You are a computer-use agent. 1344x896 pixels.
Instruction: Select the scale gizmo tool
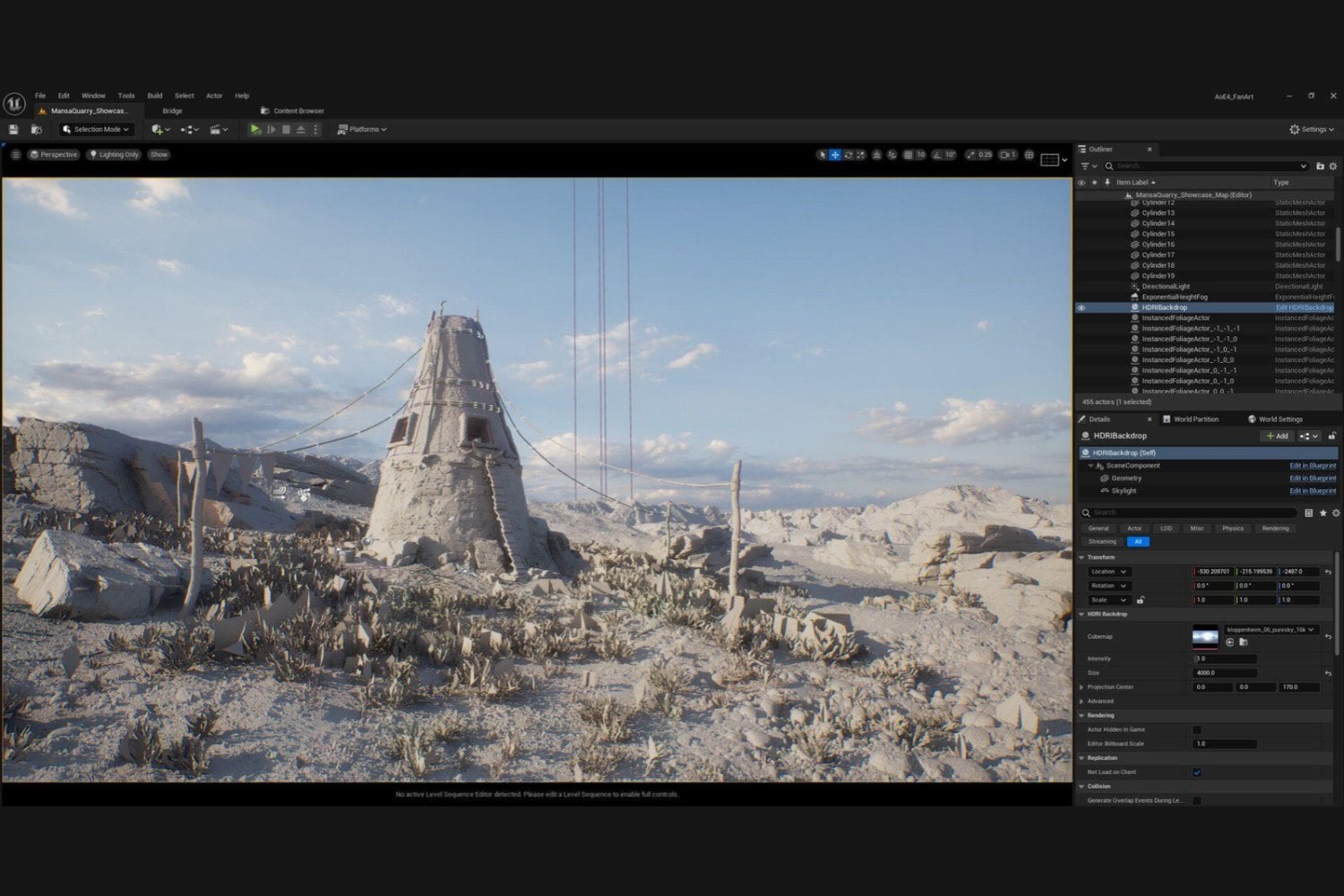(x=861, y=155)
